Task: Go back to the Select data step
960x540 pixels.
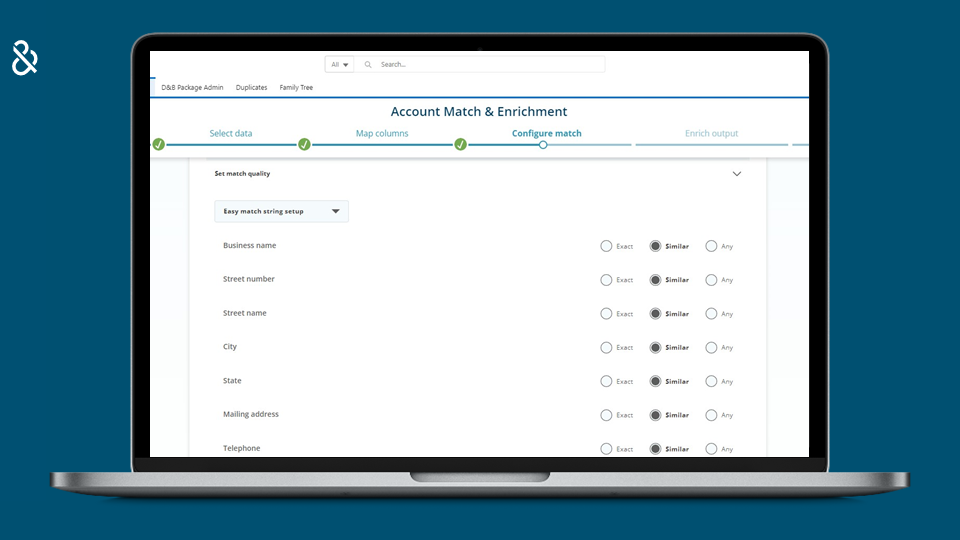Action: pyautogui.click(x=230, y=133)
